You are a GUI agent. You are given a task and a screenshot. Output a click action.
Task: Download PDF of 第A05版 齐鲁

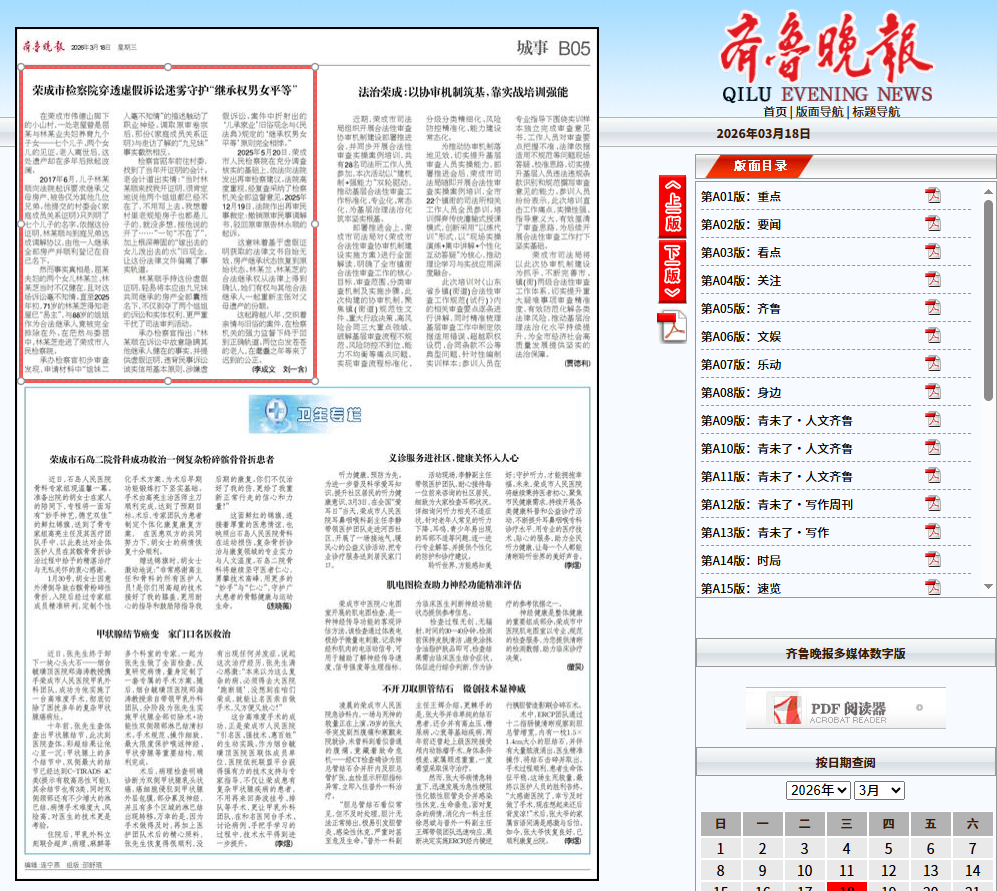pos(934,308)
